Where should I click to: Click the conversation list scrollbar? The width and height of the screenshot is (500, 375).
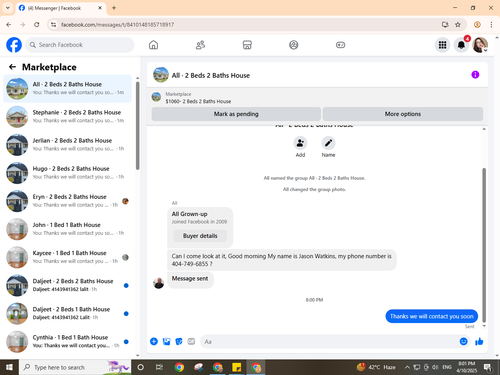pos(138,125)
